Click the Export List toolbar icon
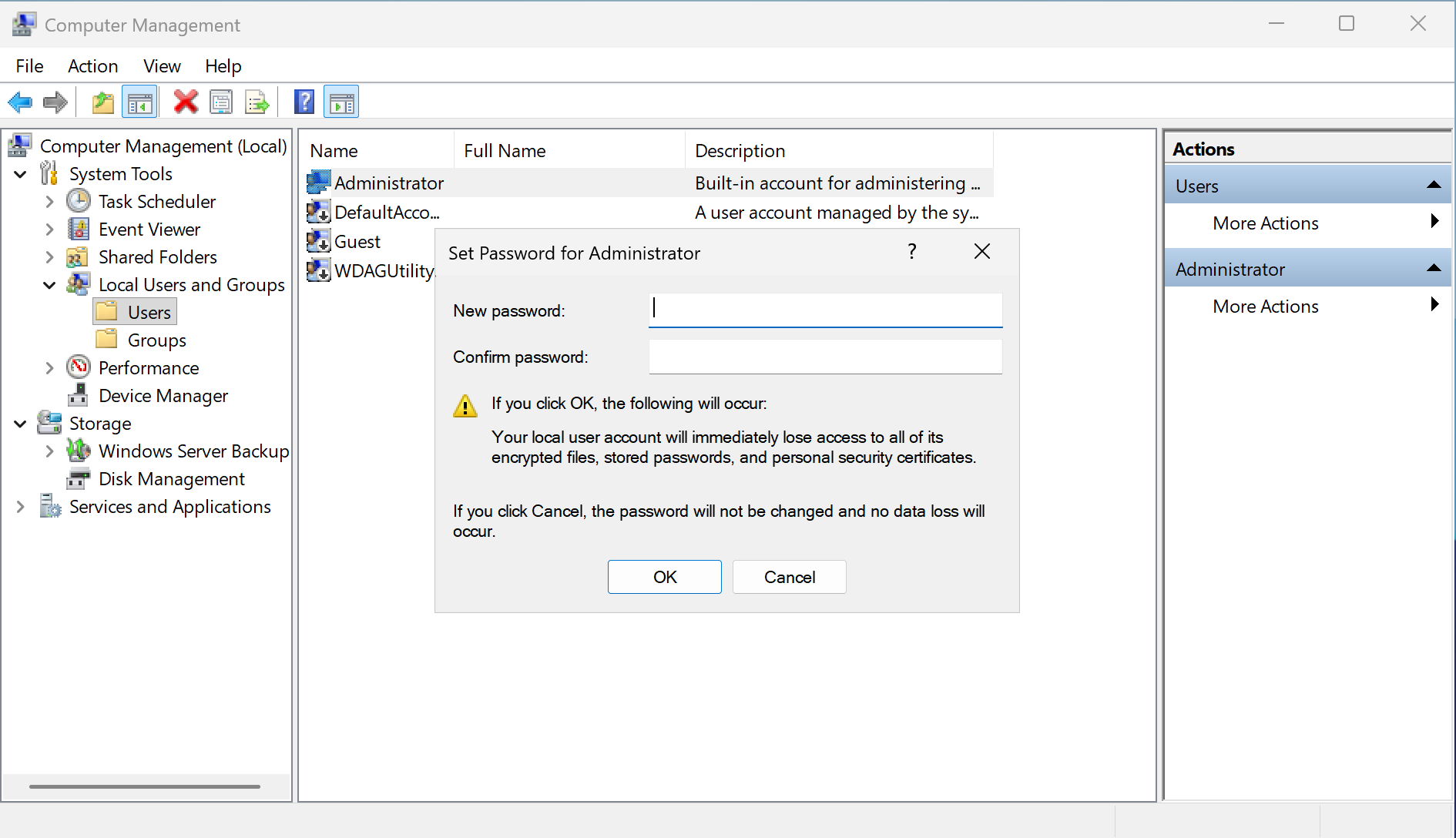The width and height of the screenshot is (1456, 838). click(x=257, y=102)
